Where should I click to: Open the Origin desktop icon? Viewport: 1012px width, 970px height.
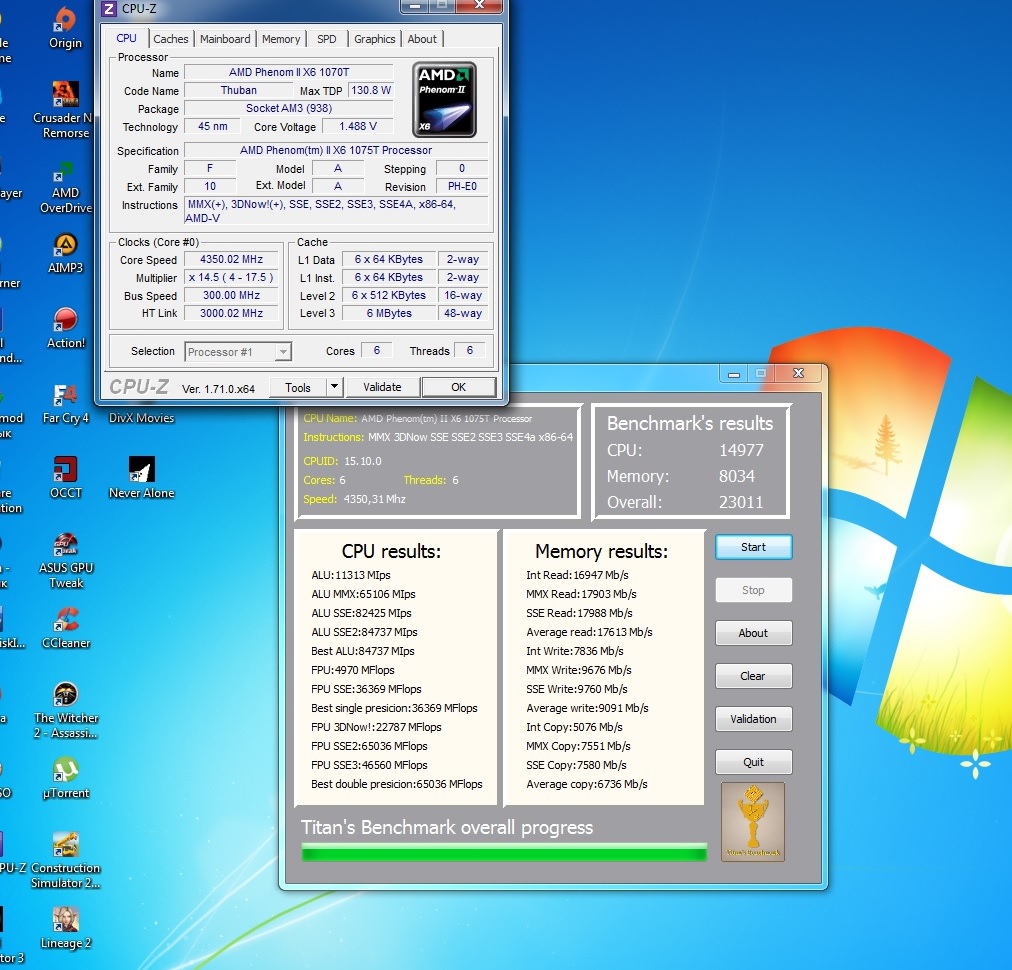click(65, 28)
